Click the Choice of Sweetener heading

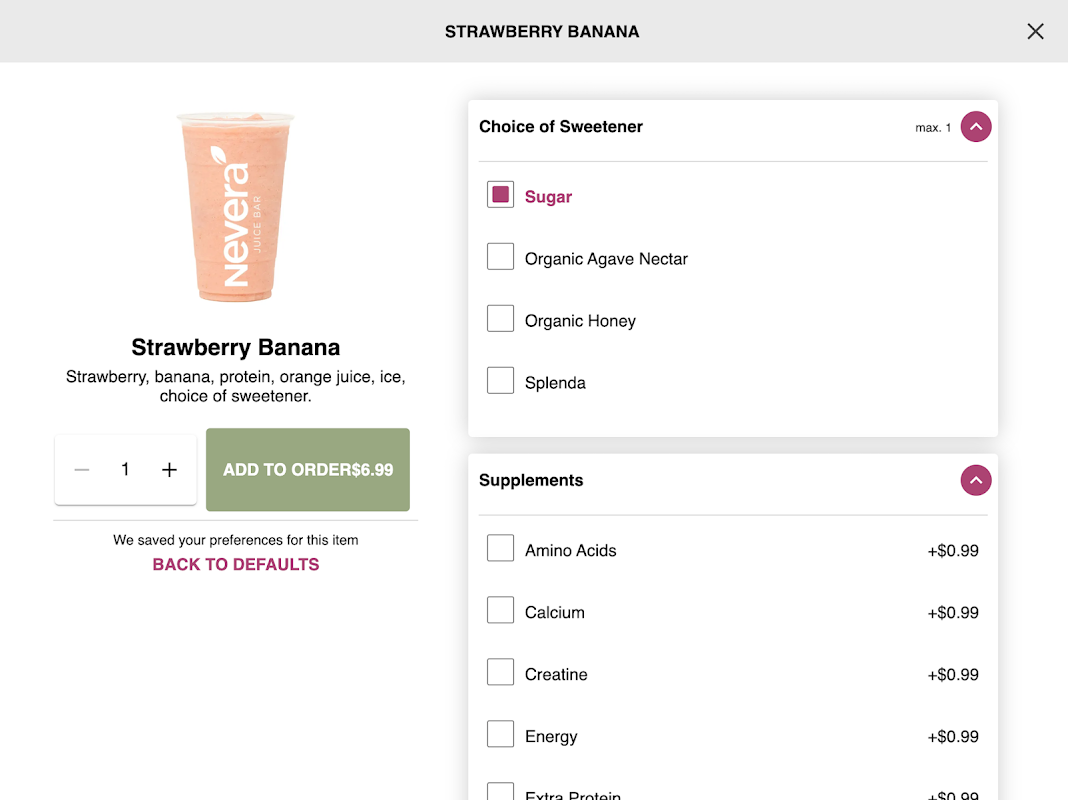point(561,127)
